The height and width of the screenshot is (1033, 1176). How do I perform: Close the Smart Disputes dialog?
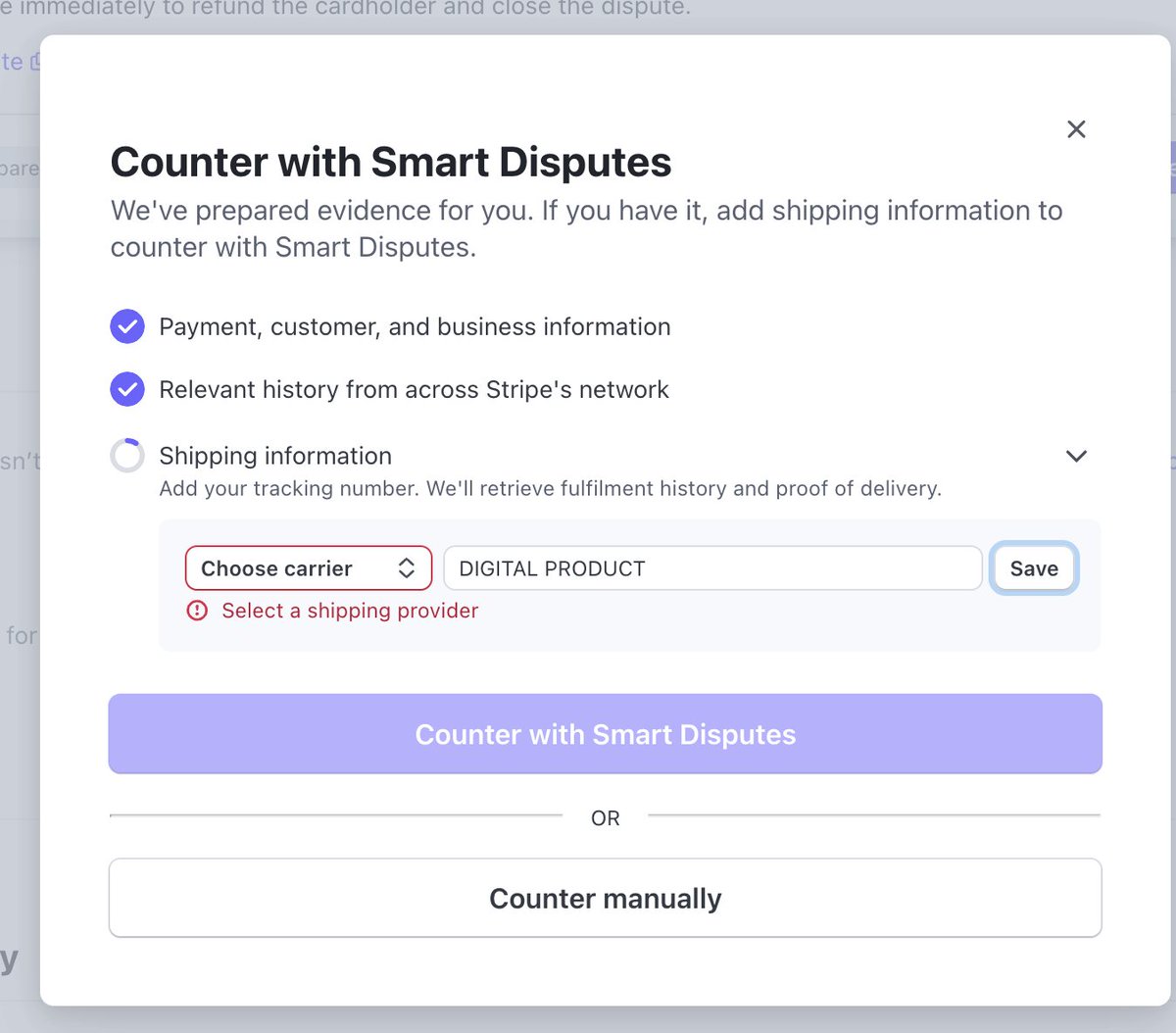point(1076,129)
